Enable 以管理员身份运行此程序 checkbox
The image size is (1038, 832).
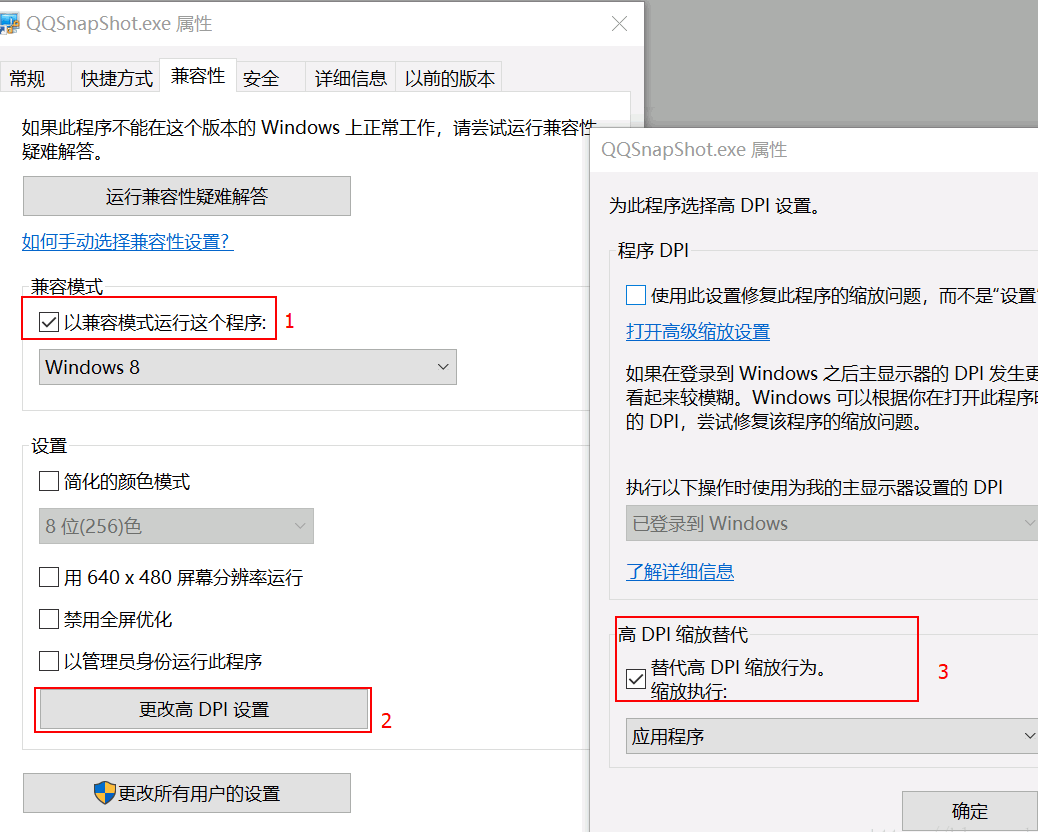49,662
